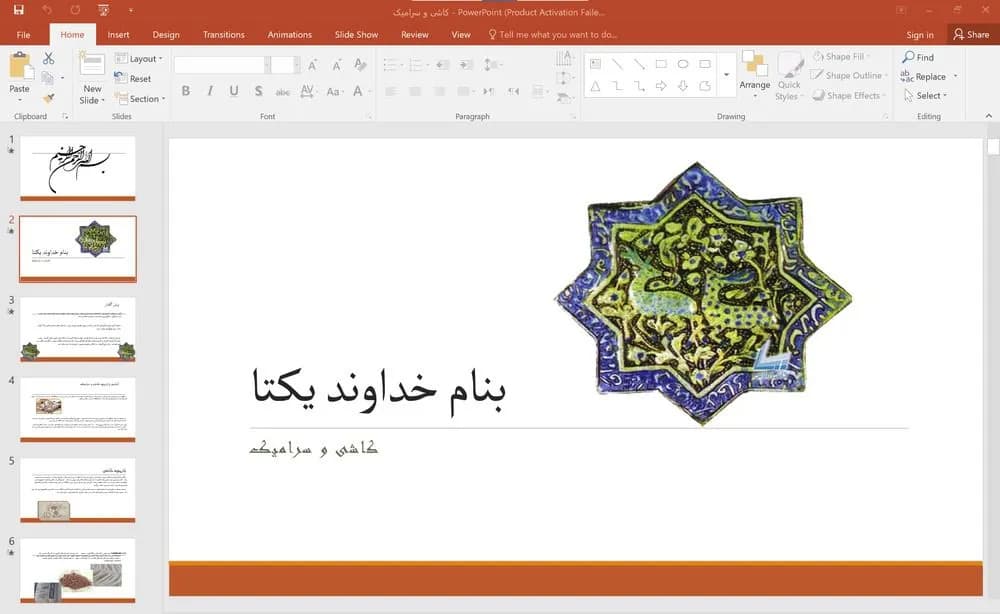The image size is (1000, 614).
Task: Open the File menu
Action: click(x=24, y=34)
